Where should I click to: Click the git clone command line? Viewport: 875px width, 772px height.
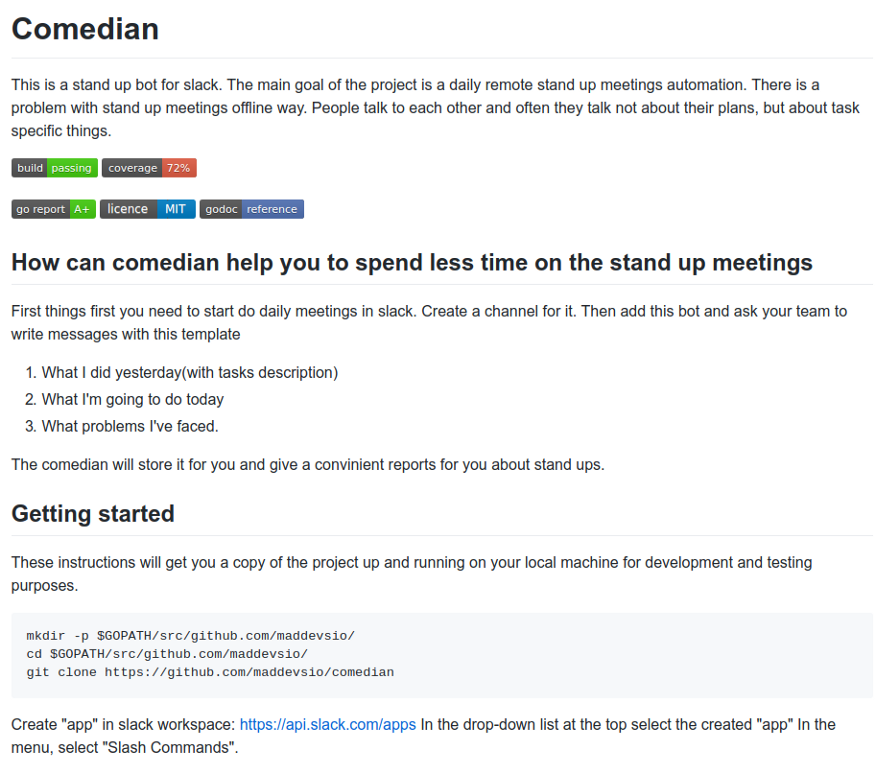click(x=210, y=672)
